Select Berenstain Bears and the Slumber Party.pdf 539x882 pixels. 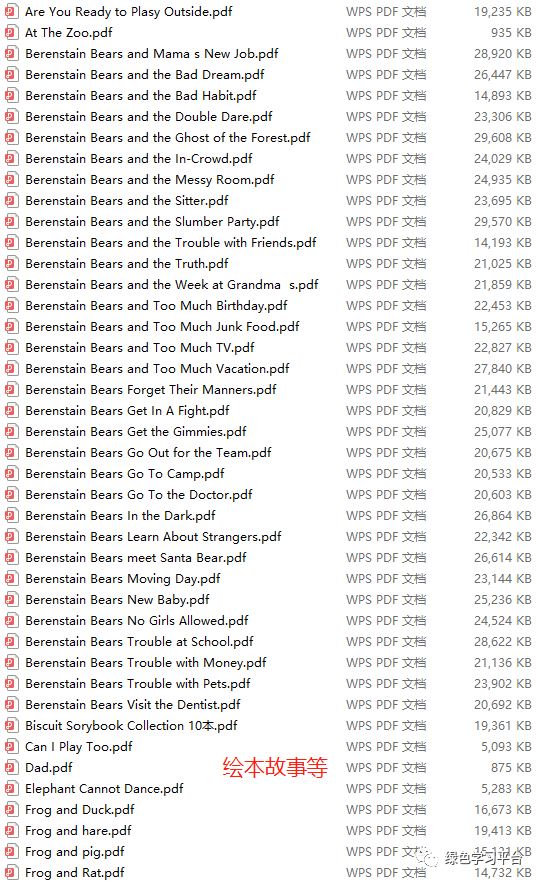pyautogui.click(x=152, y=222)
